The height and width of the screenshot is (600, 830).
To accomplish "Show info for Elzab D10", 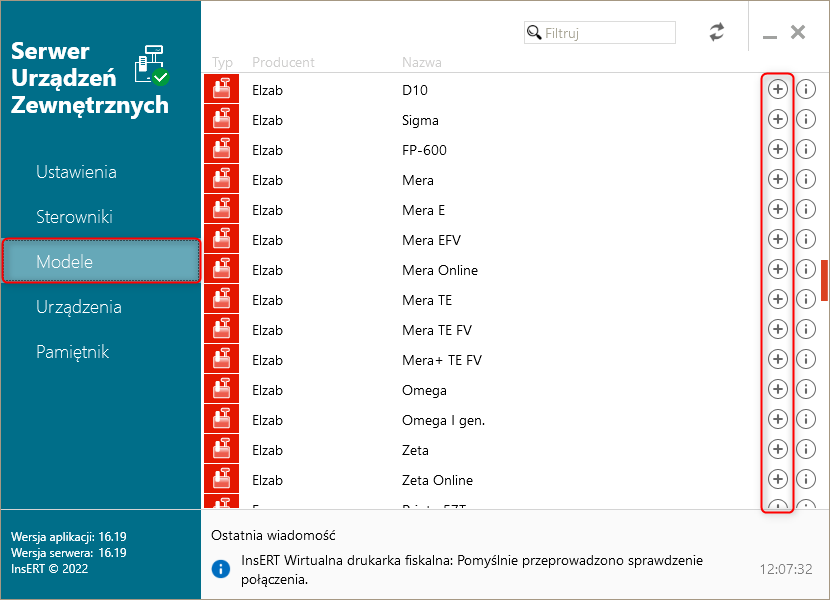I will pos(806,89).
